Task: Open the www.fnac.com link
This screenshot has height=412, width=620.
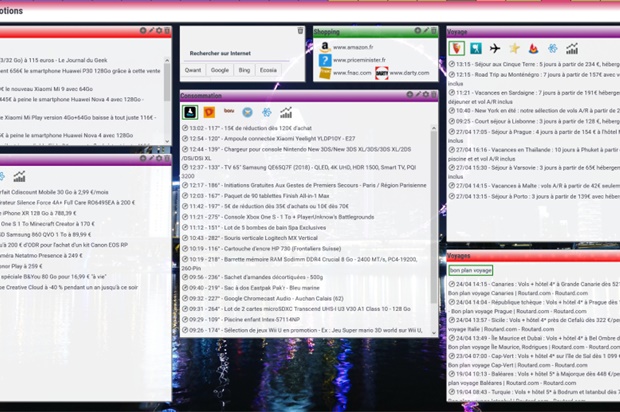Action: tap(352, 73)
